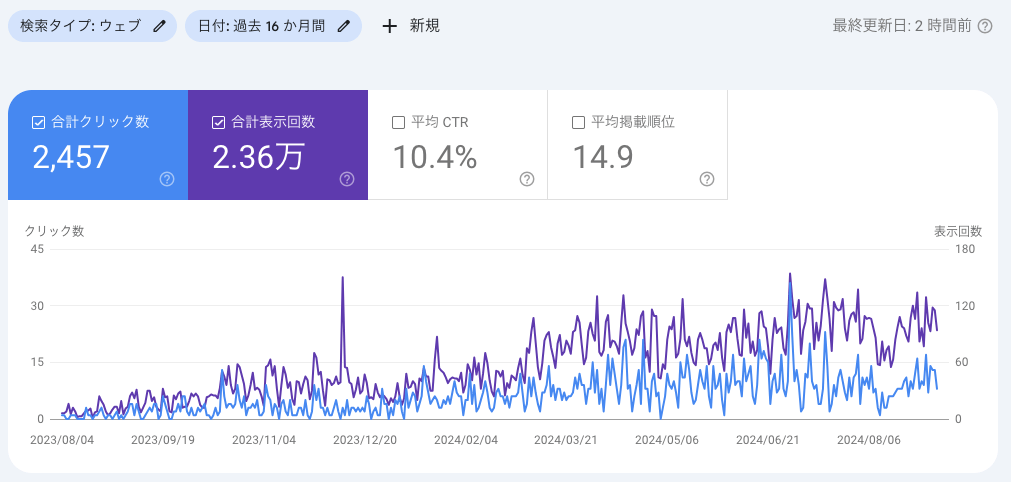
Task: Select the 10.4% average CTR value
Action: click(x=435, y=157)
